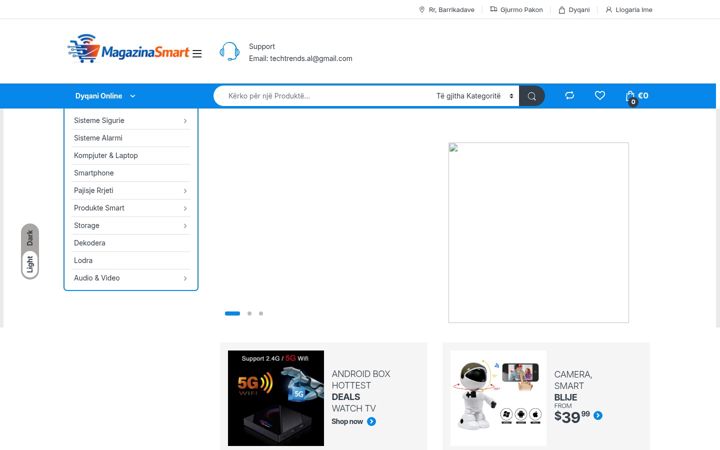Open Sisteme Alarmi category

98,138
